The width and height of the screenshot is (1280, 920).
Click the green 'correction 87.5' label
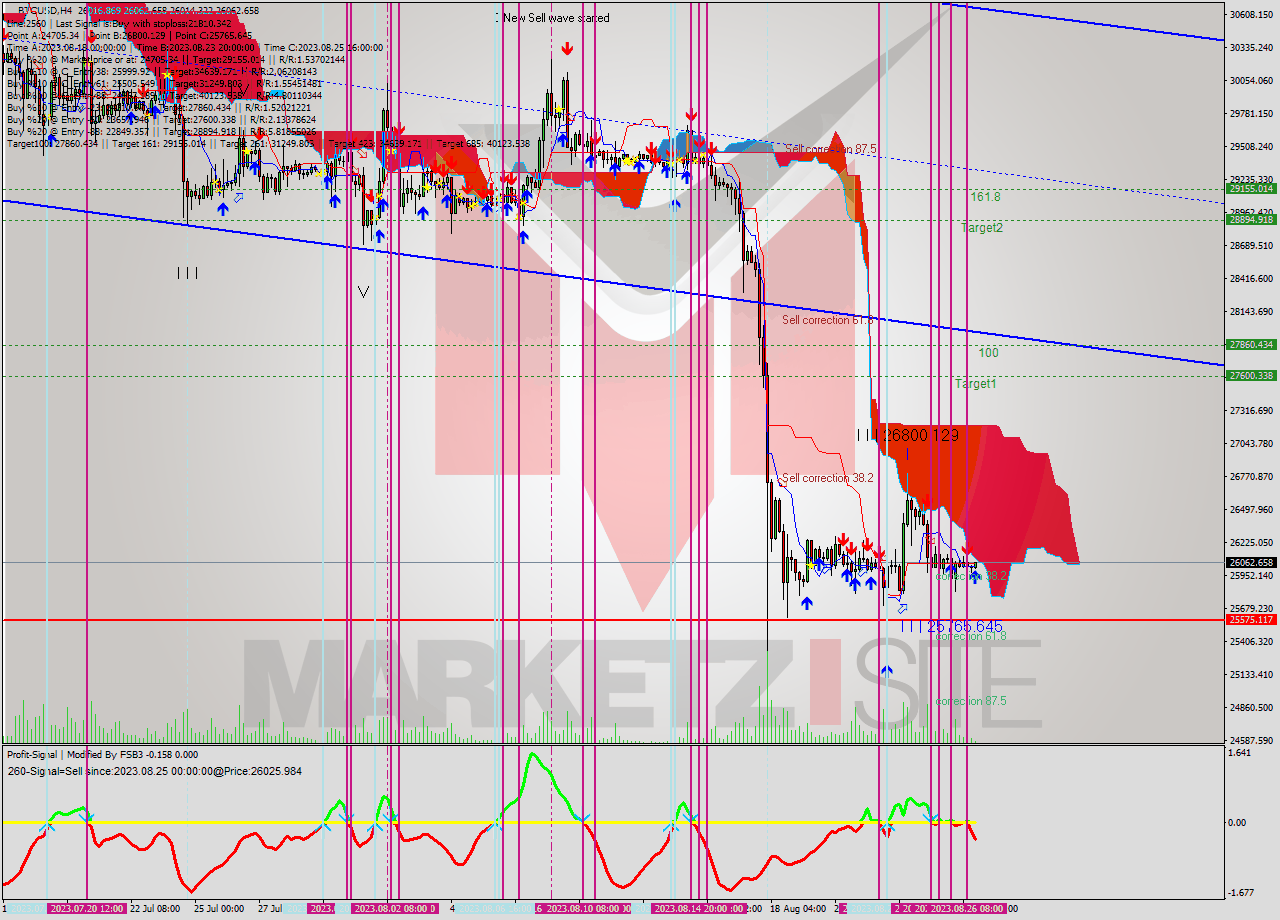tap(971, 701)
